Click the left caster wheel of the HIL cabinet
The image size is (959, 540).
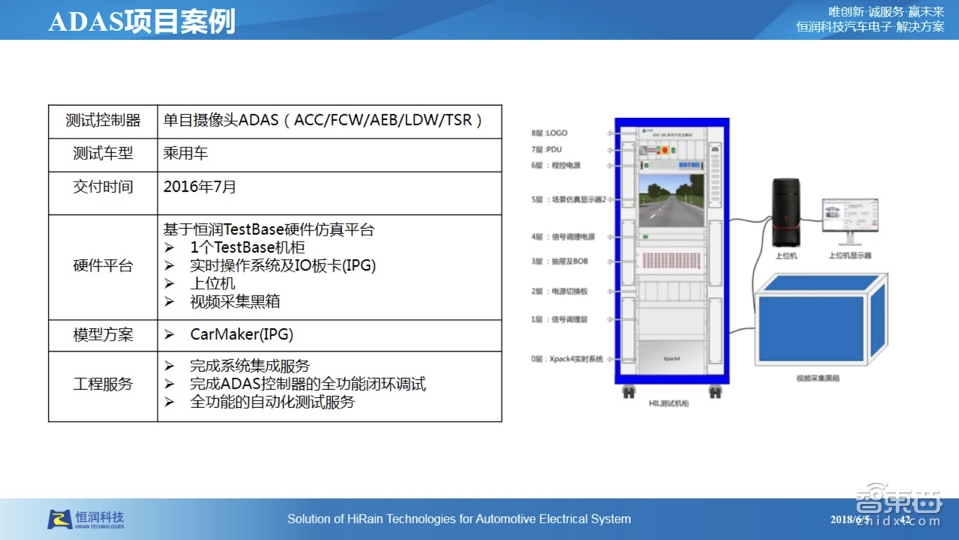coord(628,391)
